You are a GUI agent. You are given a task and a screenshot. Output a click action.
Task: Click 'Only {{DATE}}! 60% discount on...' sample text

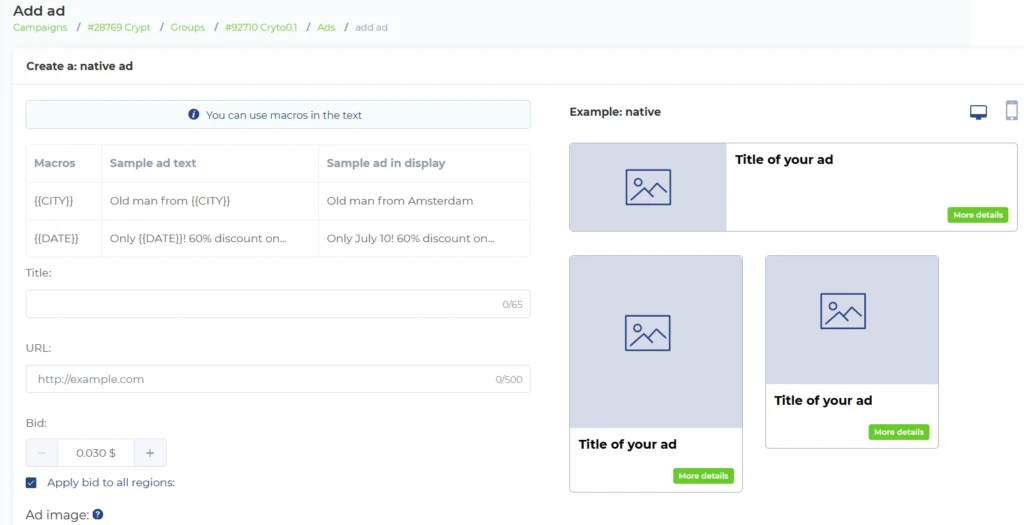point(199,238)
